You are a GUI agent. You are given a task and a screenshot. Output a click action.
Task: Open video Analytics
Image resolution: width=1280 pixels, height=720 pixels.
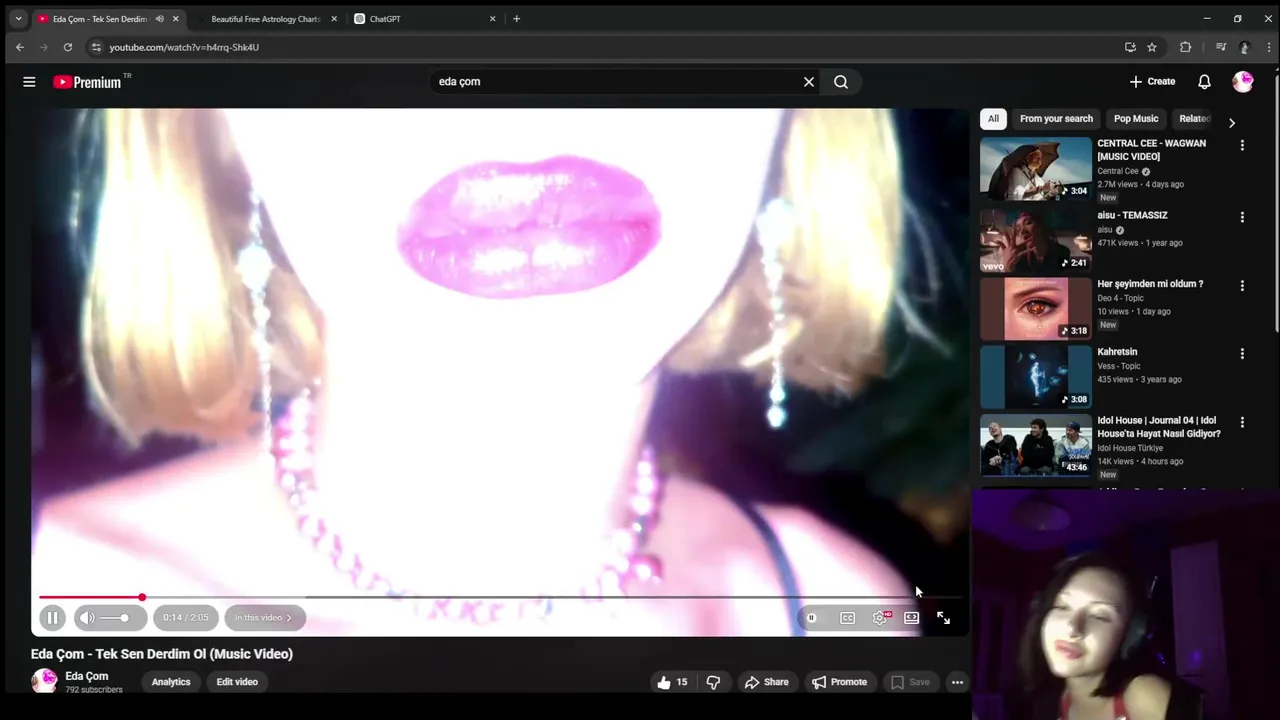pos(171,682)
